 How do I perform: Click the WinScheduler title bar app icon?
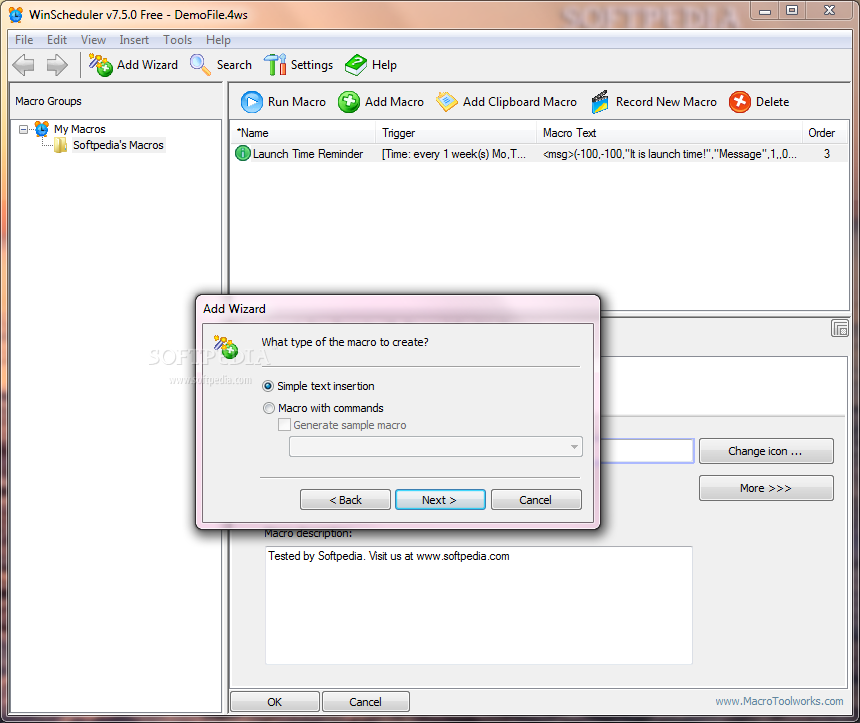(x=16, y=15)
